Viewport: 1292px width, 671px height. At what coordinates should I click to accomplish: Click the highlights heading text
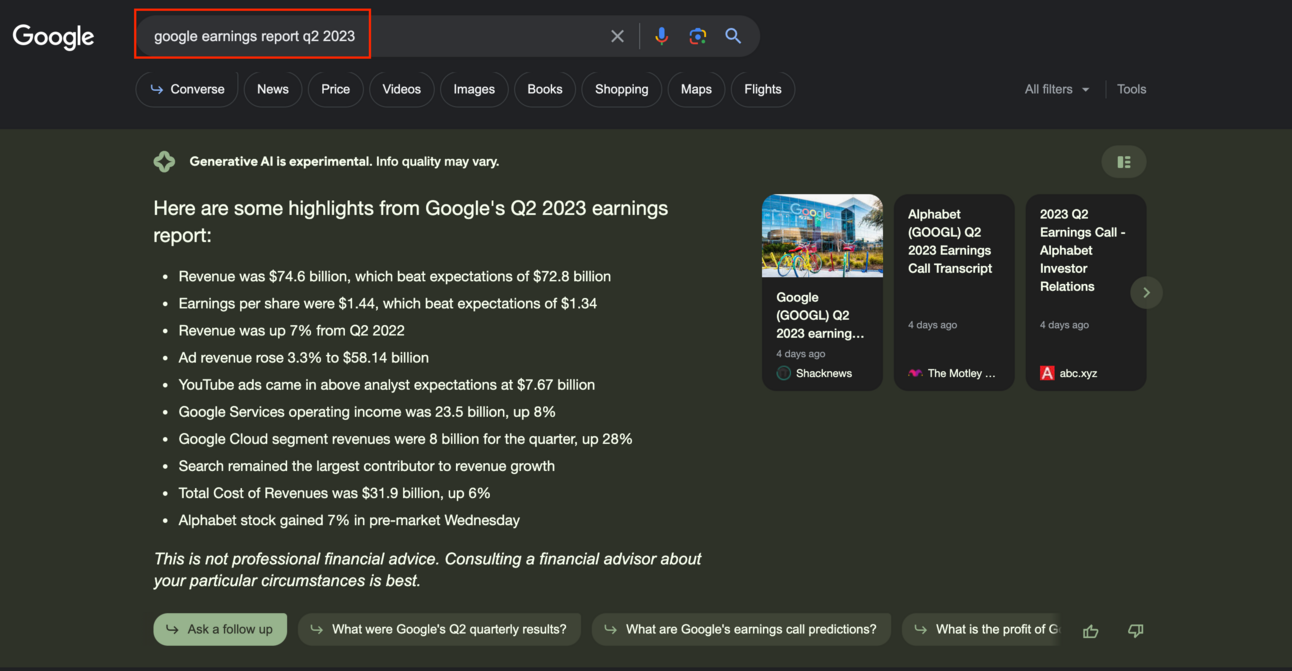click(x=410, y=222)
